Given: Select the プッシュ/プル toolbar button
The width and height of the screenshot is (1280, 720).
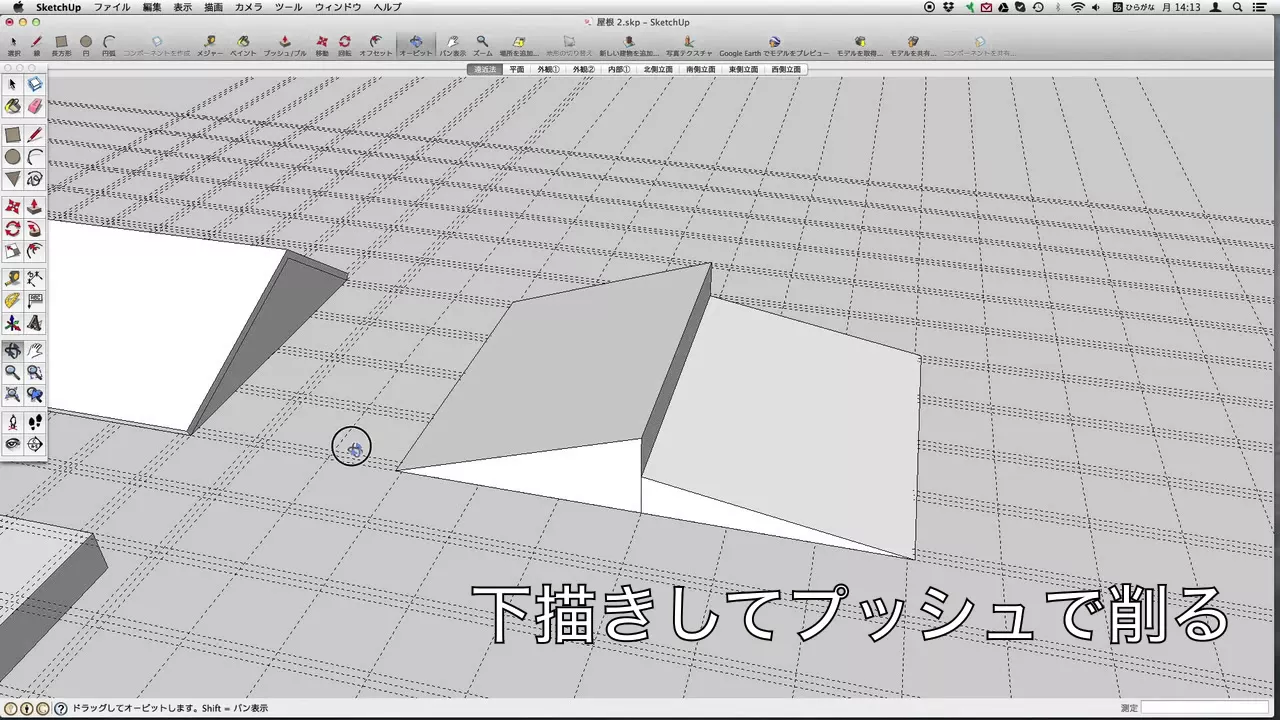Looking at the screenshot, I should 285,45.
